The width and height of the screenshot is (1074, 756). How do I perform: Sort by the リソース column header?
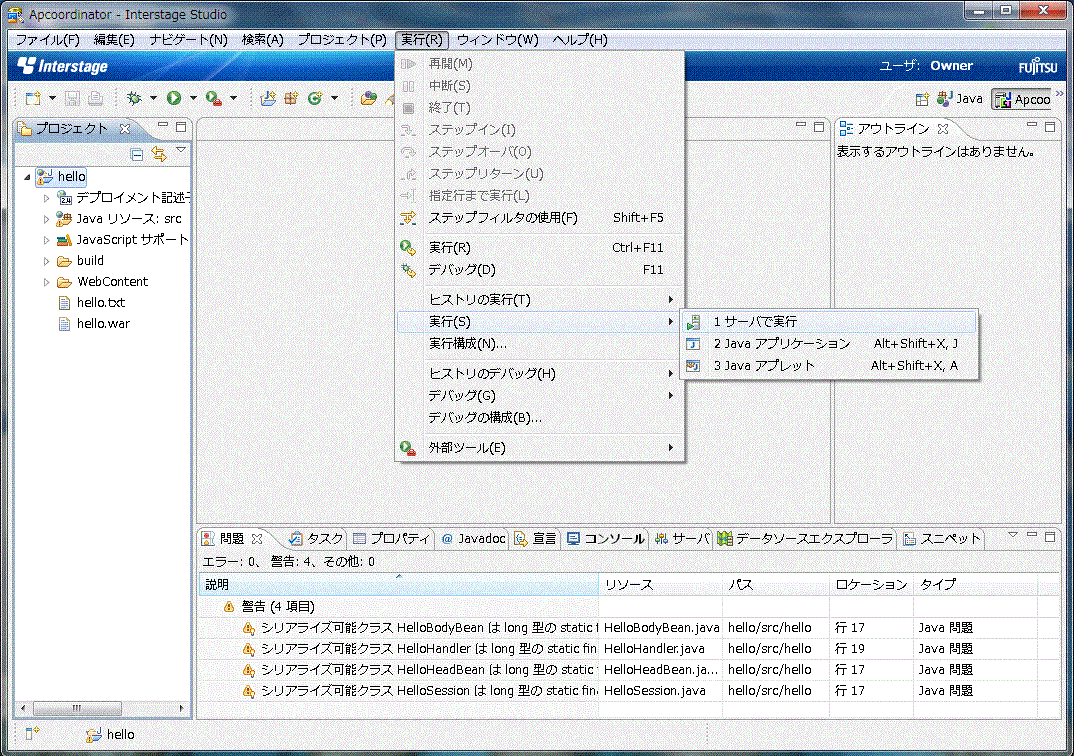660,585
